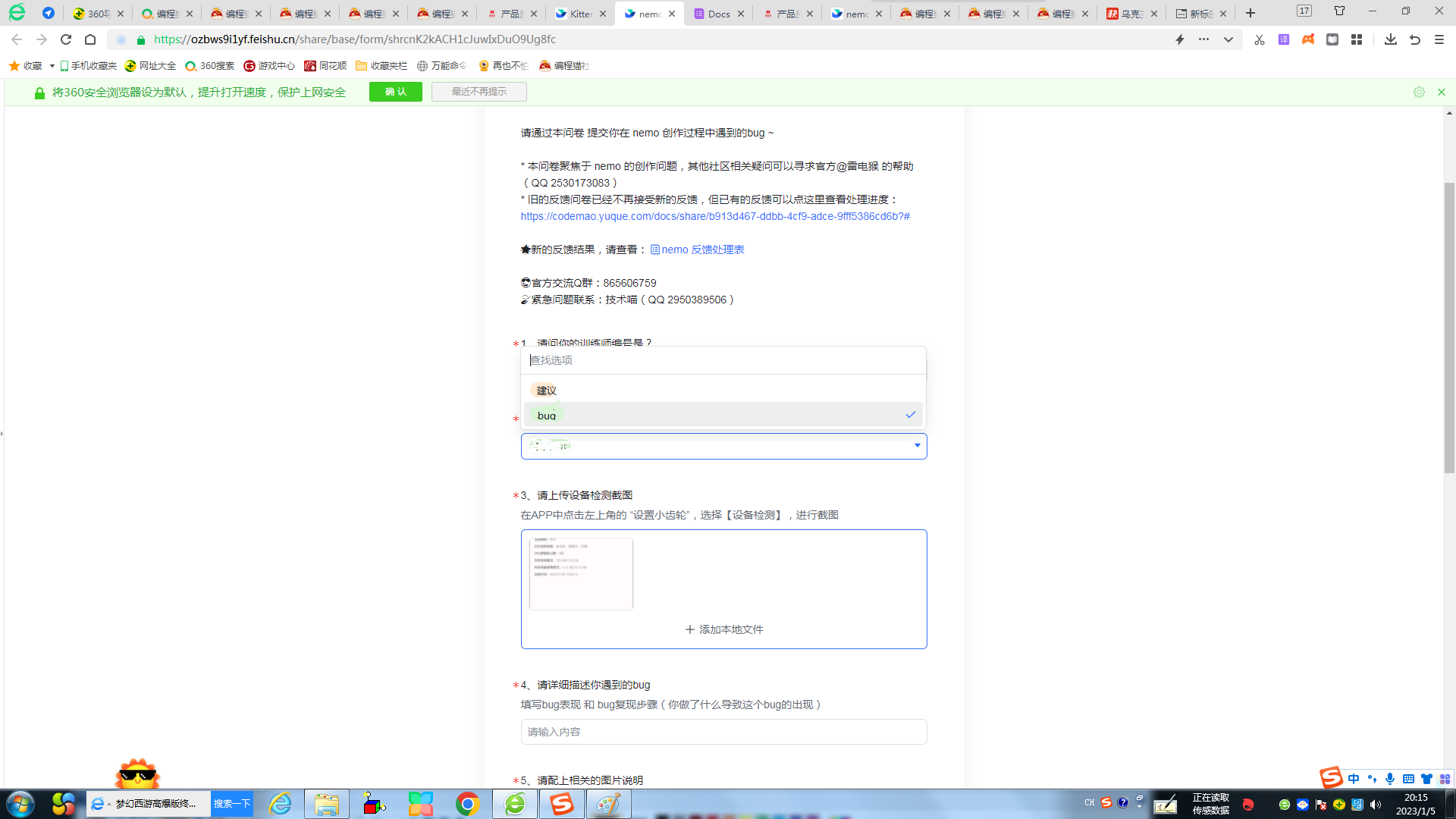Dismiss the 360 default browser banner
1456x819 pixels.
click(1442, 92)
